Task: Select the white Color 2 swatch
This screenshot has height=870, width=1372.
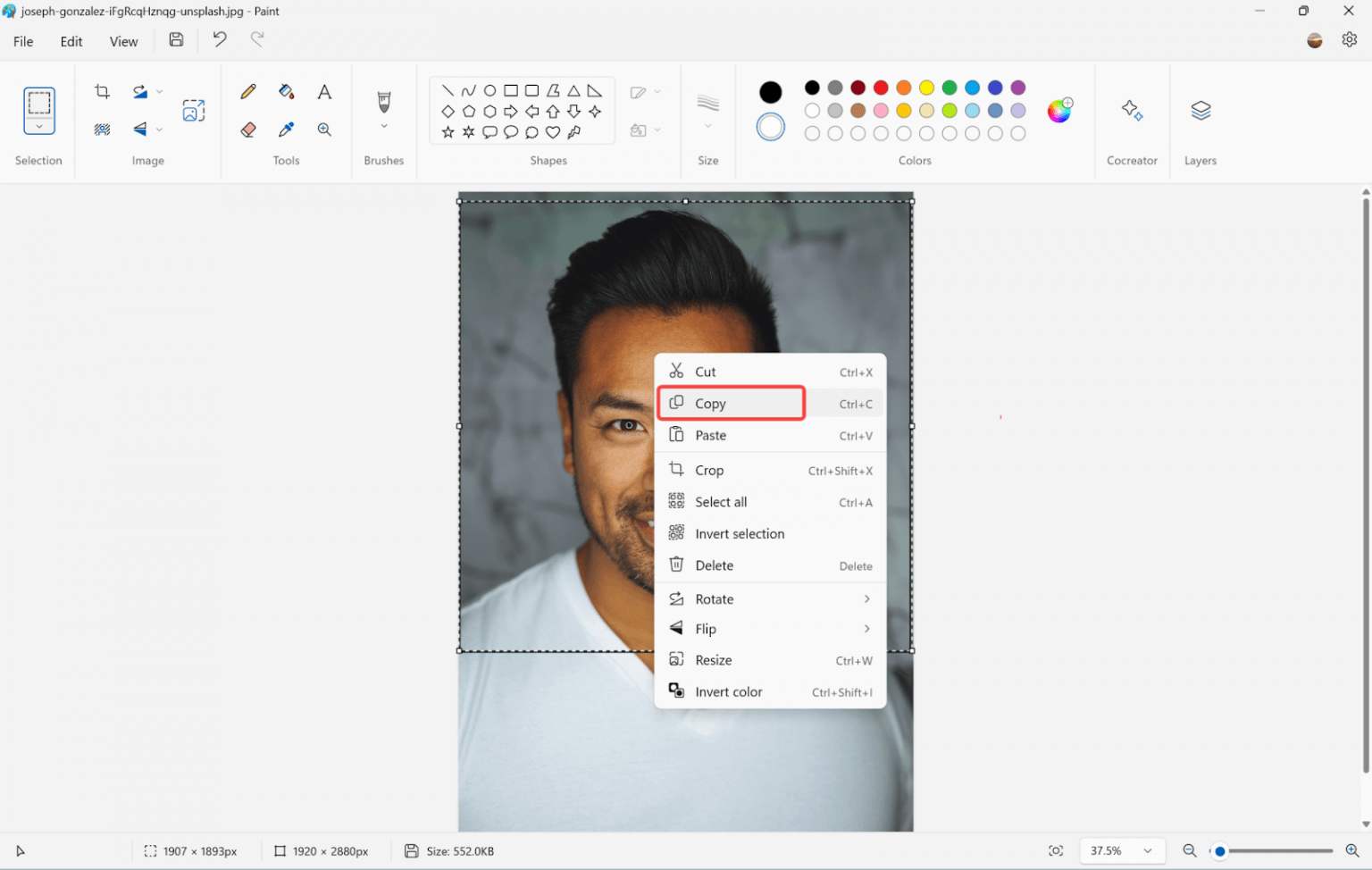Action: coord(770,127)
